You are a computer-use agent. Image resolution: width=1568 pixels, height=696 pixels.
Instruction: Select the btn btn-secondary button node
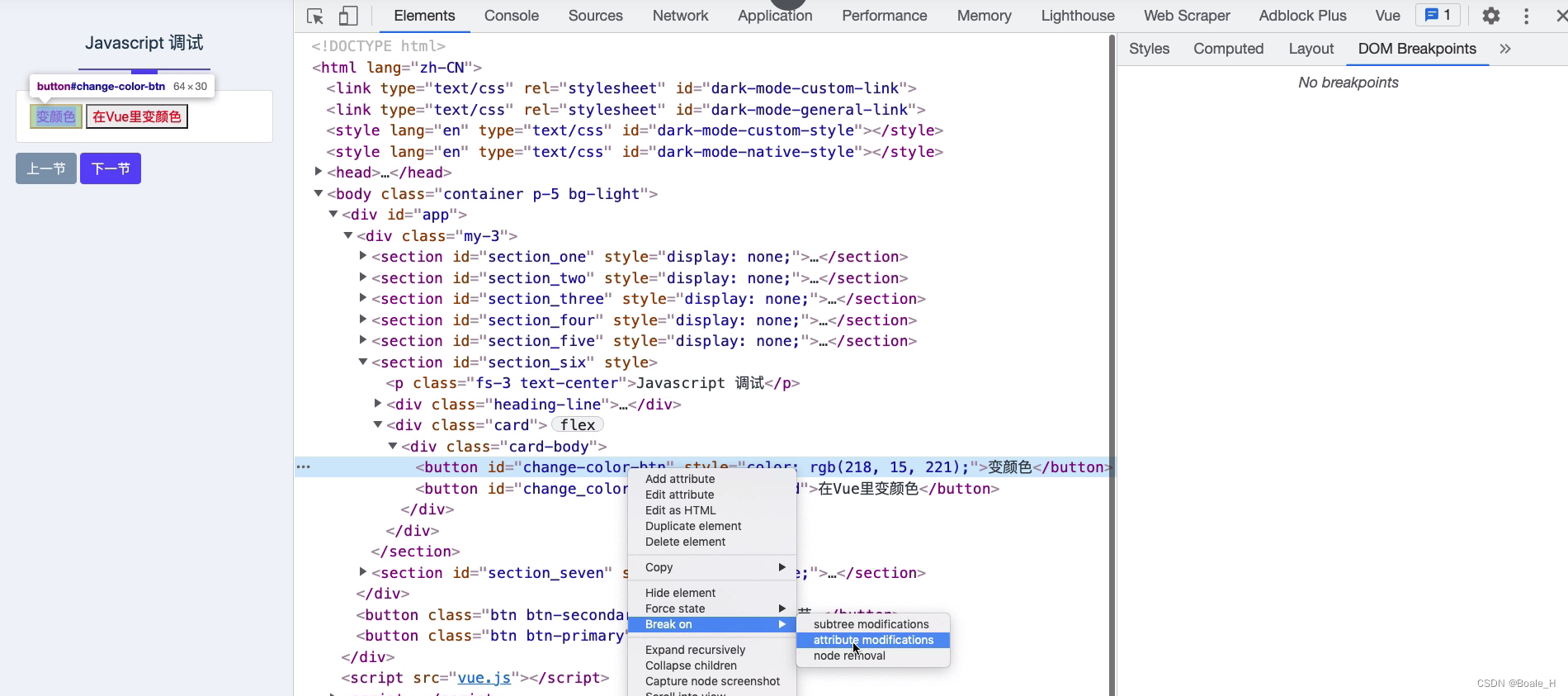pos(491,615)
